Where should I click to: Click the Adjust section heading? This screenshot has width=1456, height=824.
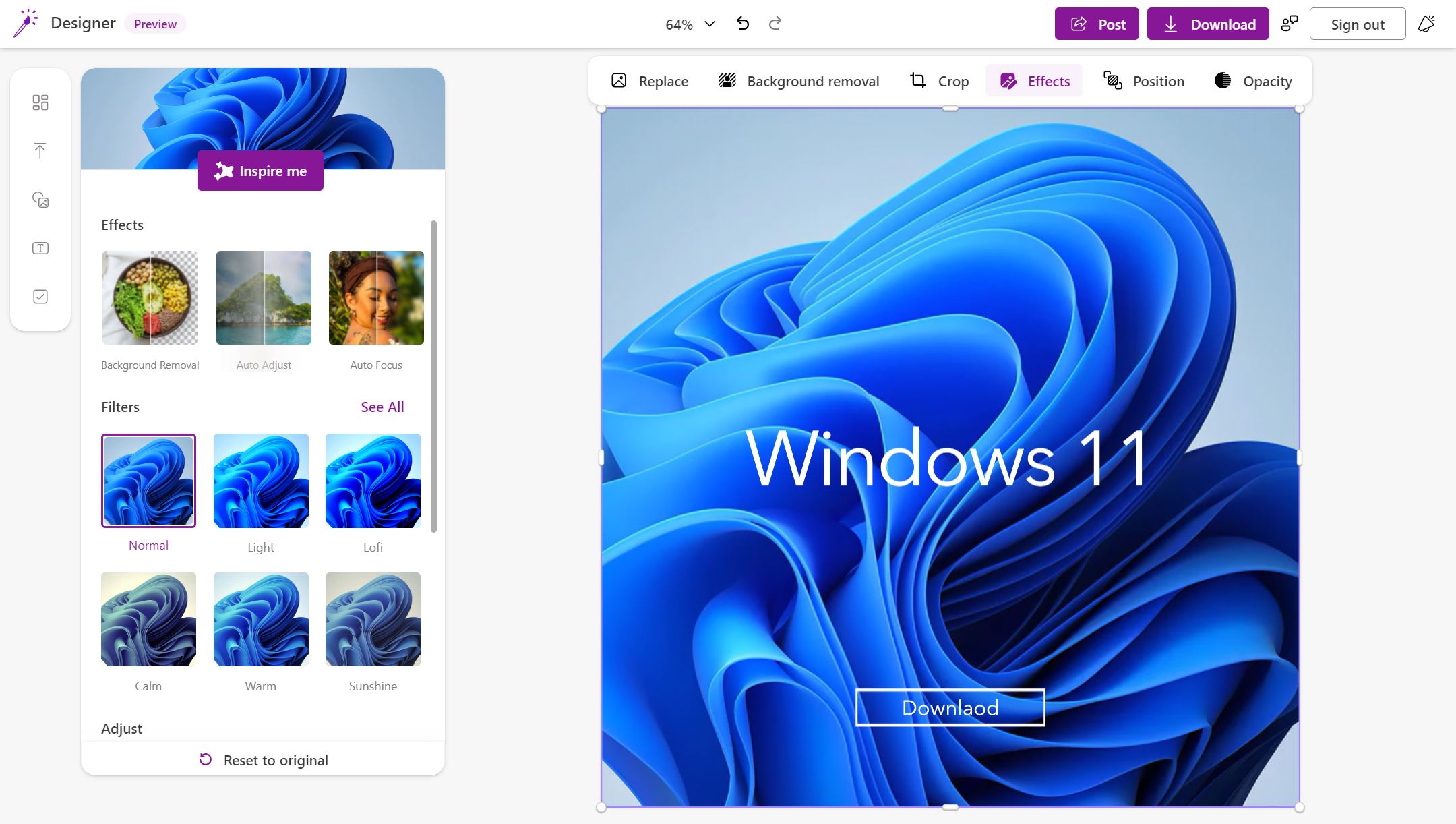click(x=121, y=728)
